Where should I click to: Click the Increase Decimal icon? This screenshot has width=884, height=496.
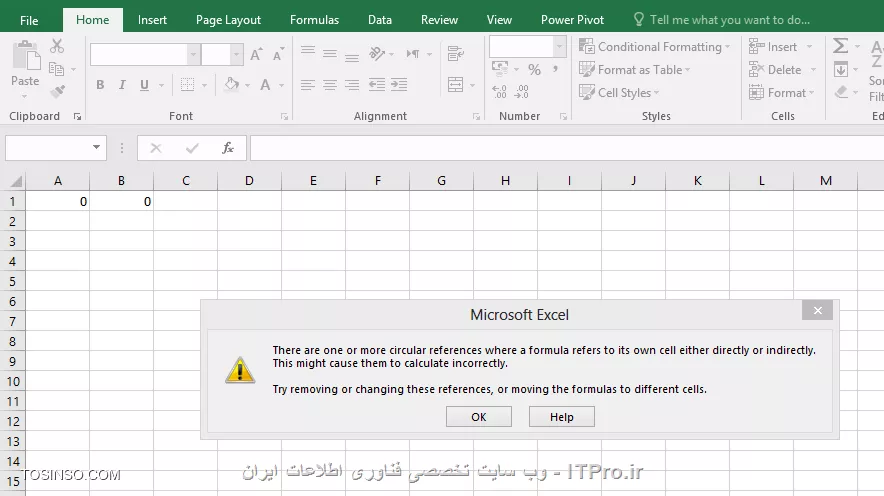point(500,91)
